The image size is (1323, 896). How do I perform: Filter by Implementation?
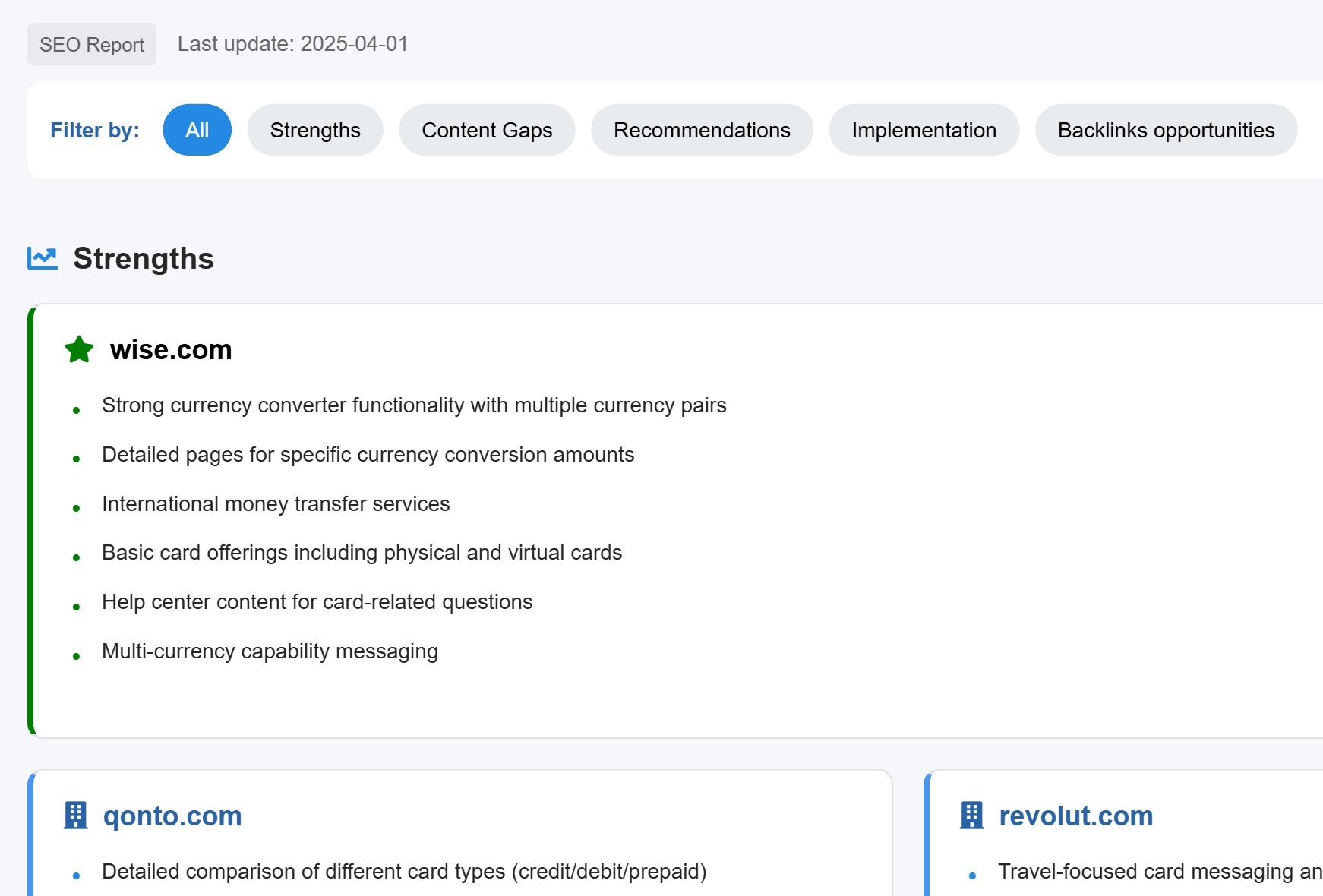pos(924,130)
